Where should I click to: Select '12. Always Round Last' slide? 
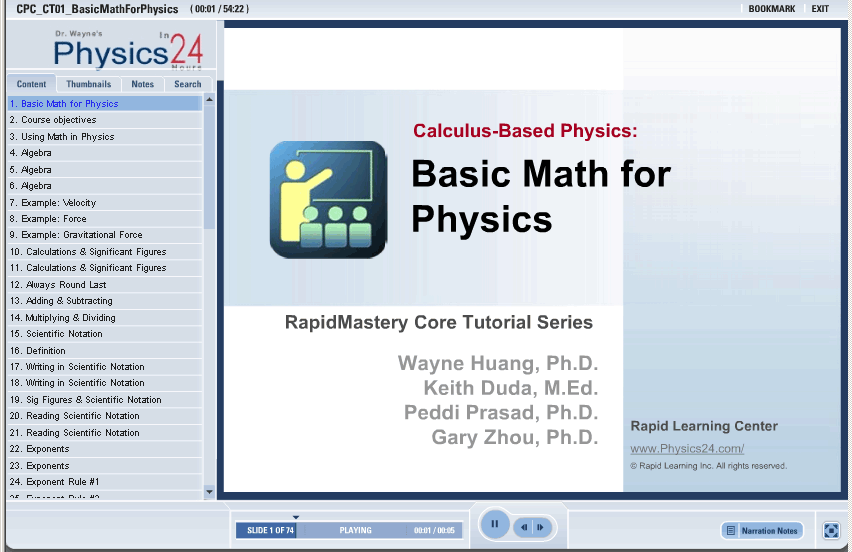coord(58,285)
